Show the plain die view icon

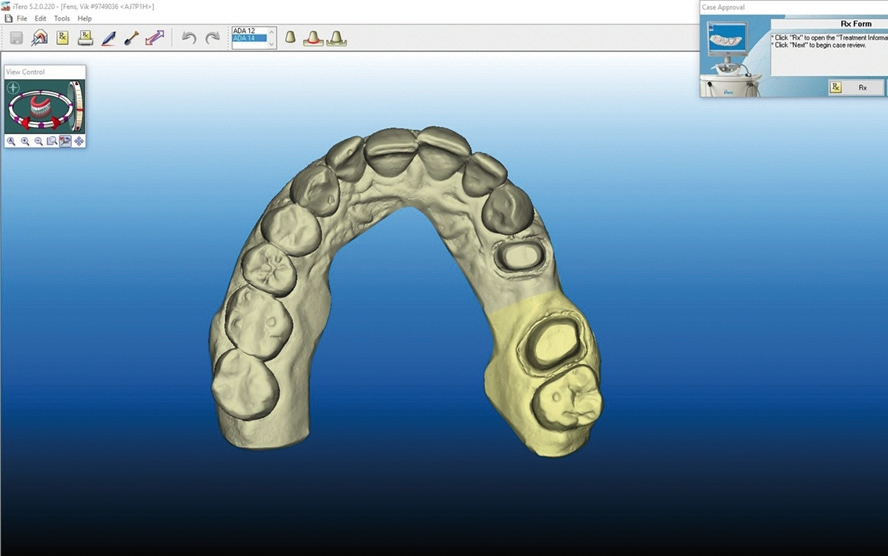(290, 37)
